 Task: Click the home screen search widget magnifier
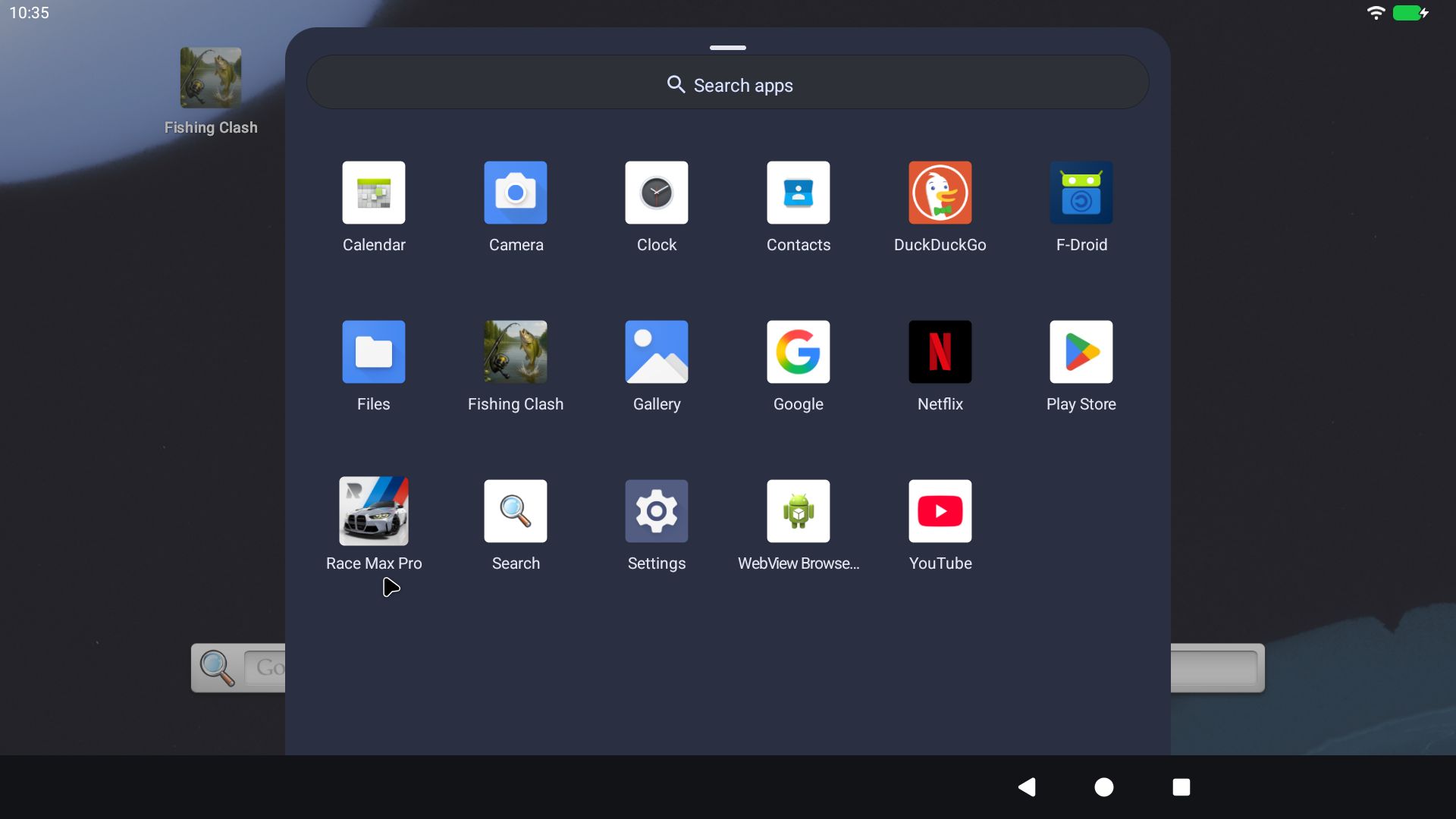pos(217,668)
